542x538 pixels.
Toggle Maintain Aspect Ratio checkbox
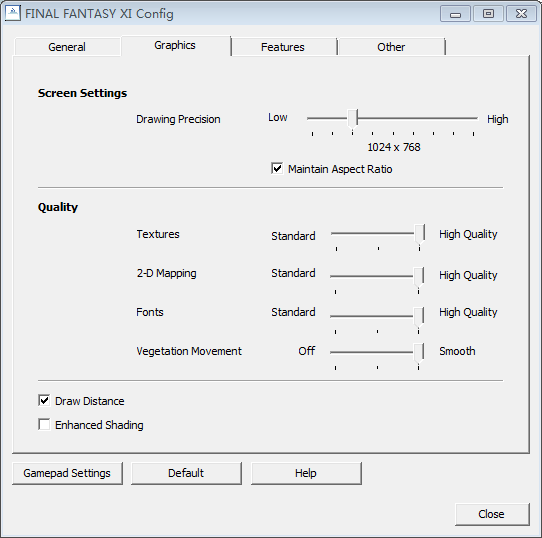[x=277, y=169]
